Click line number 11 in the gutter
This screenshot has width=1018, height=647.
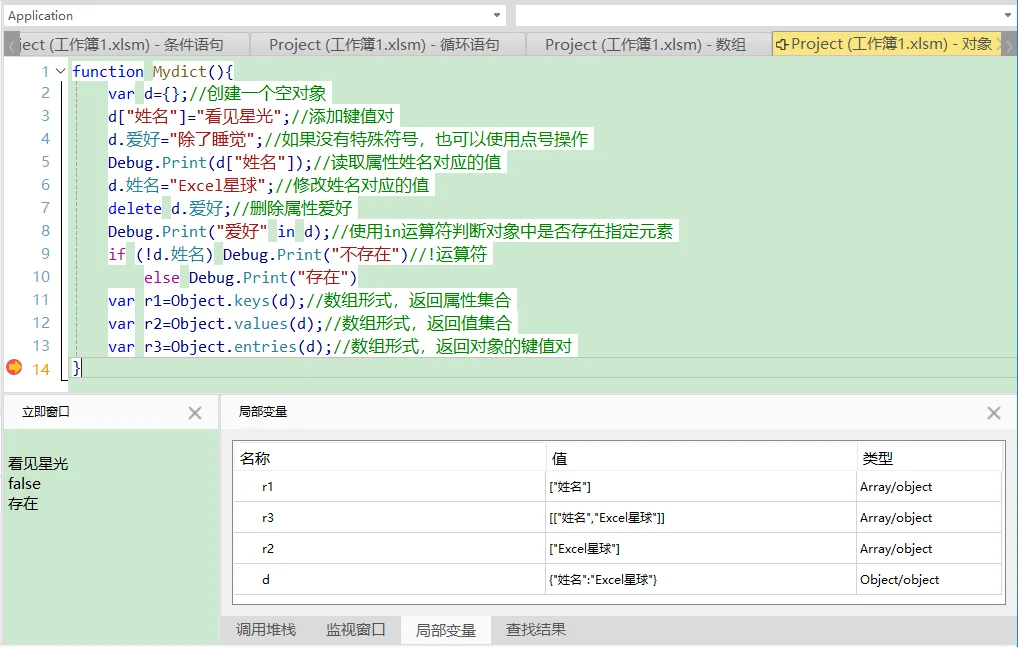(x=41, y=300)
